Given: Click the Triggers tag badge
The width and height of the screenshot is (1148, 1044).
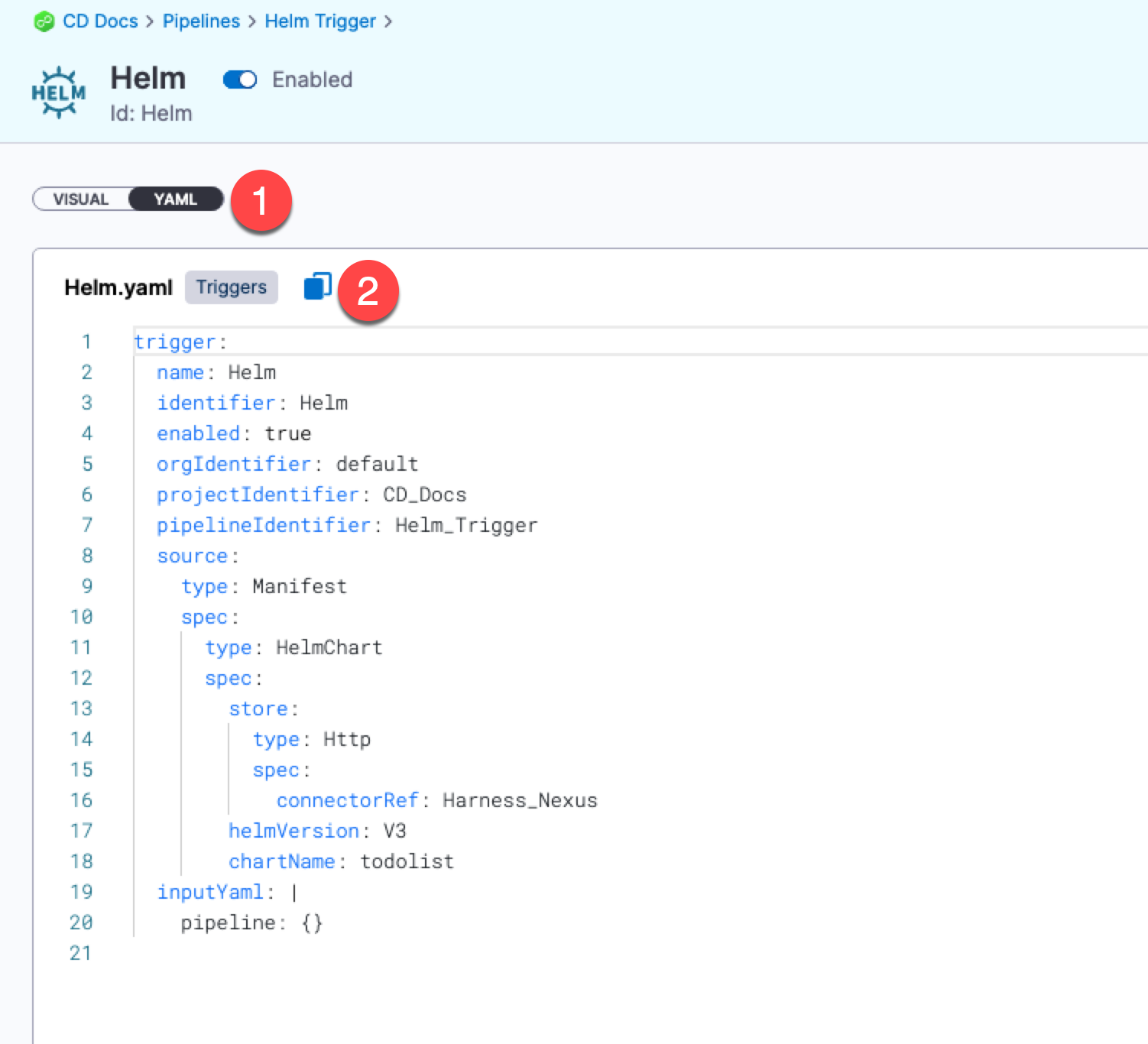Looking at the screenshot, I should (231, 287).
